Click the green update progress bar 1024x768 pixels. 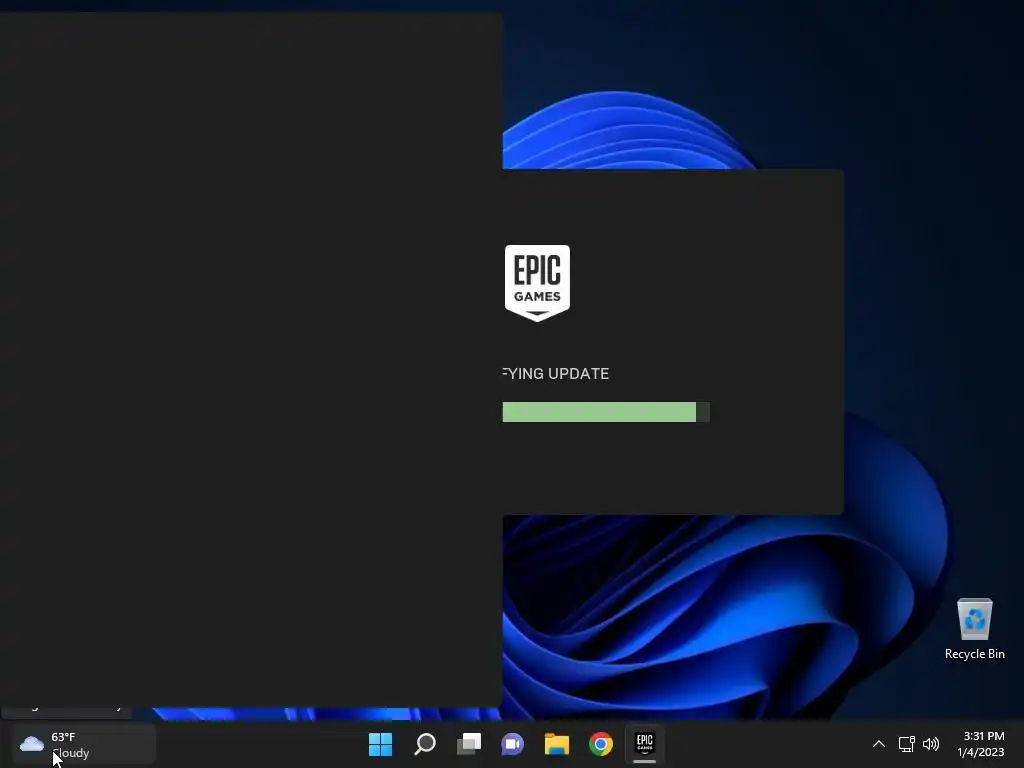(x=599, y=412)
